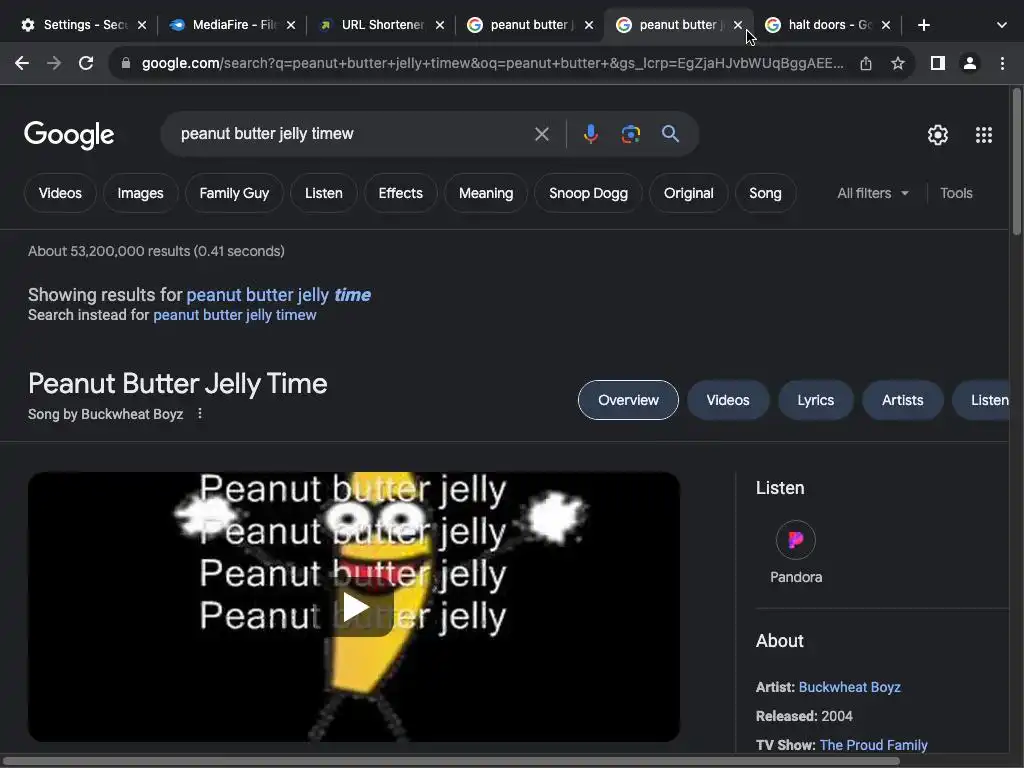Screen dimensions: 1024x768
Task: Click the address bar URL
Action: pyautogui.click(x=492, y=63)
